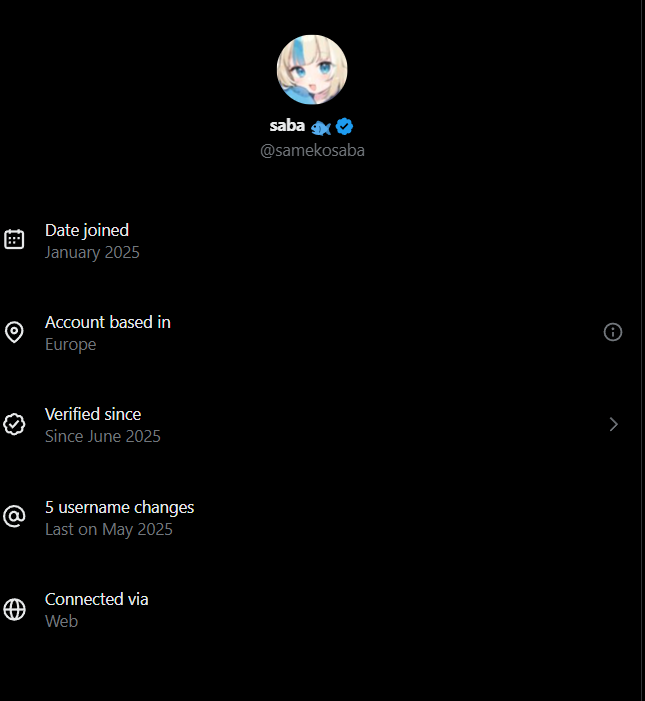Click the Europe location text
Image resolution: width=645 pixels, height=701 pixels.
pos(71,345)
